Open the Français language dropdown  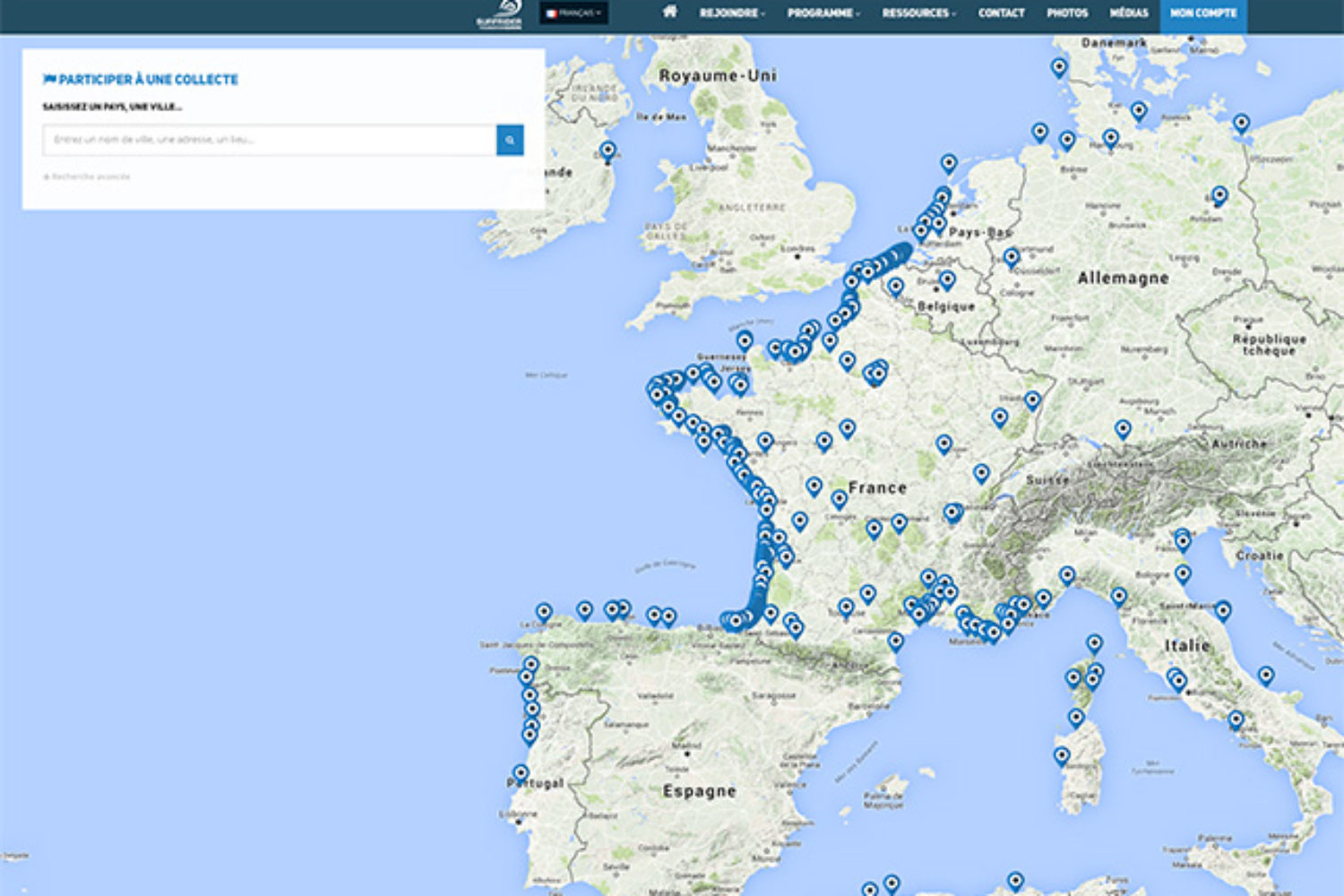[x=573, y=13]
